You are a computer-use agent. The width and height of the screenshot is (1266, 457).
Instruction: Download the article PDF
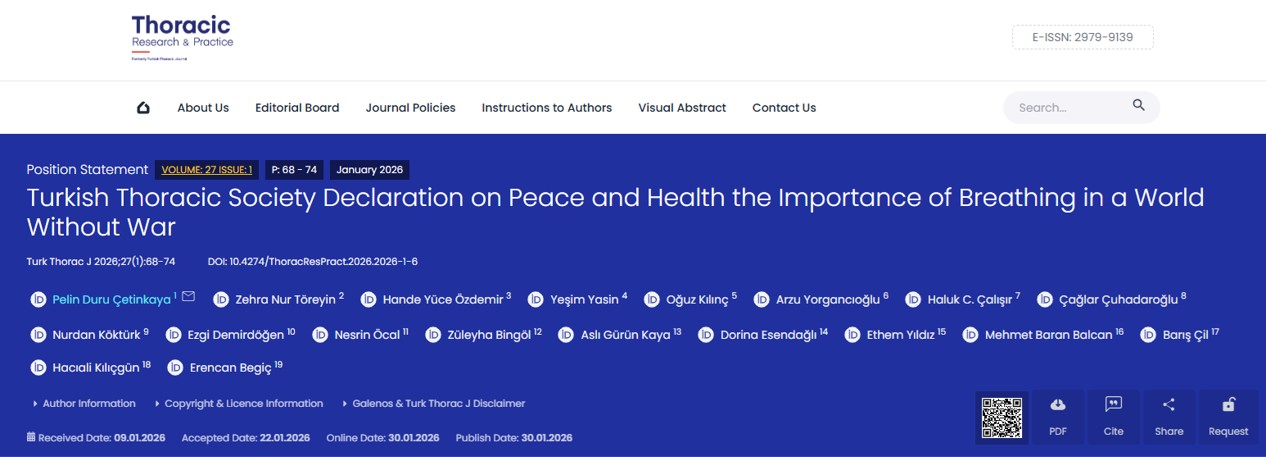pos(1058,416)
